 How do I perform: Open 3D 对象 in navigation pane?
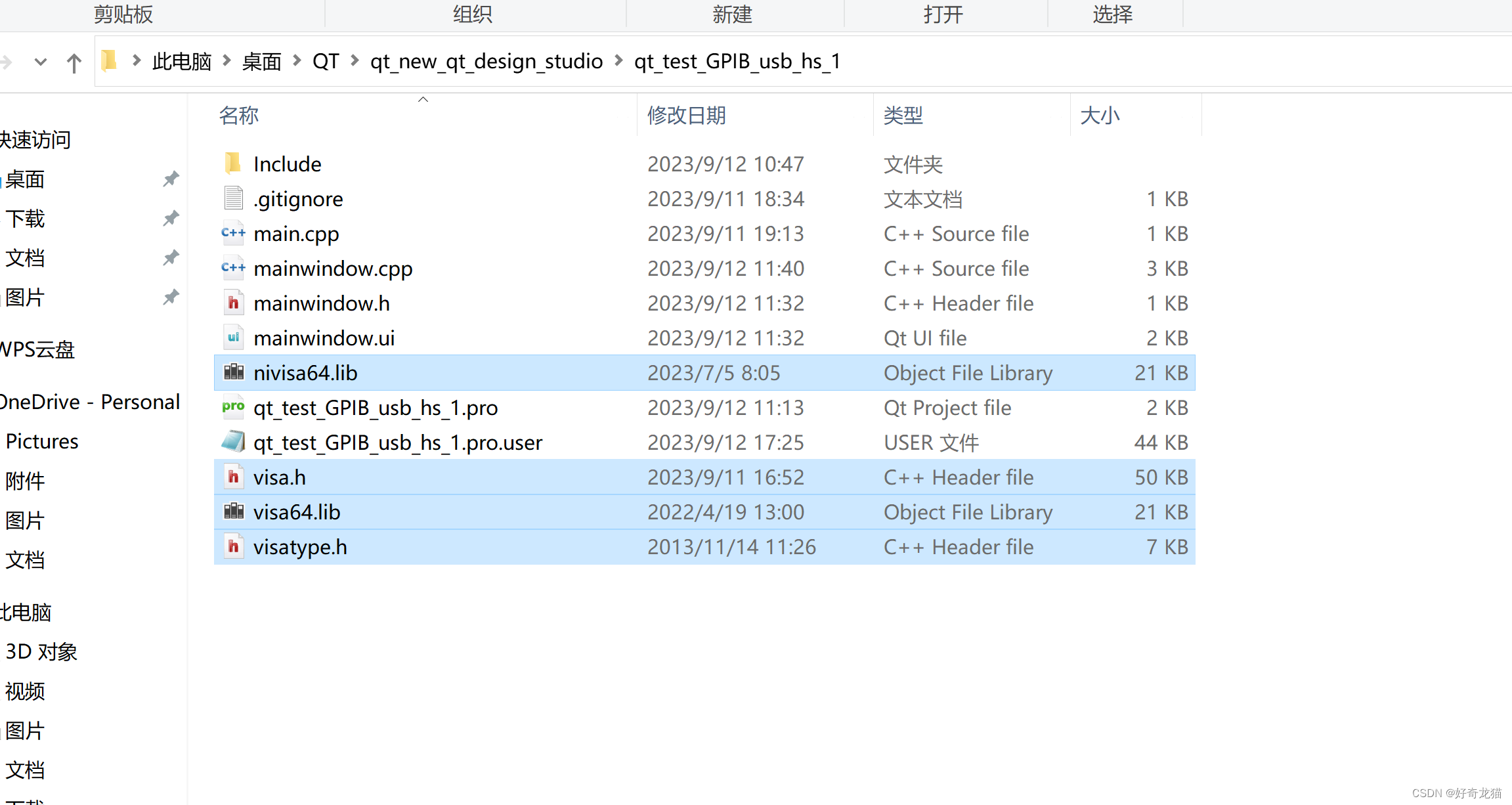[41, 651]
